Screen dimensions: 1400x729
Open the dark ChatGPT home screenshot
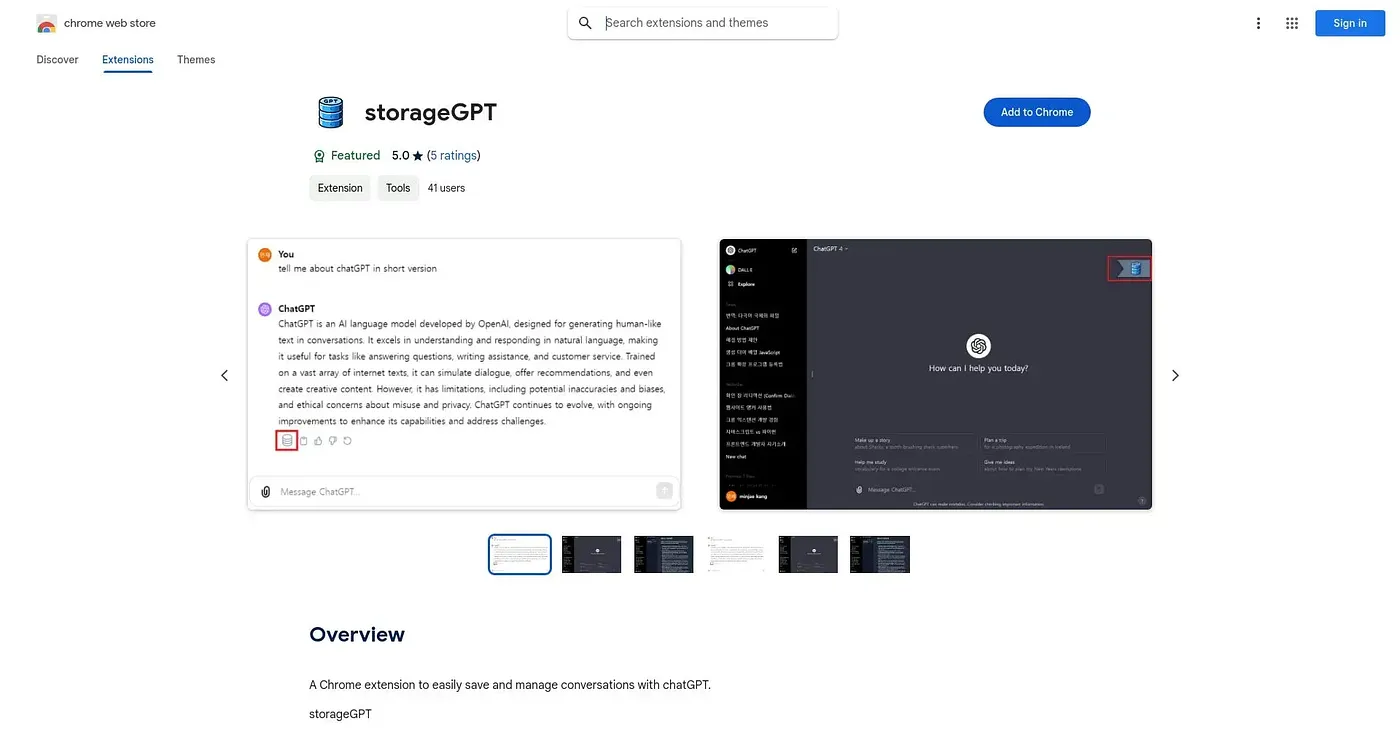tap(936, 374)
